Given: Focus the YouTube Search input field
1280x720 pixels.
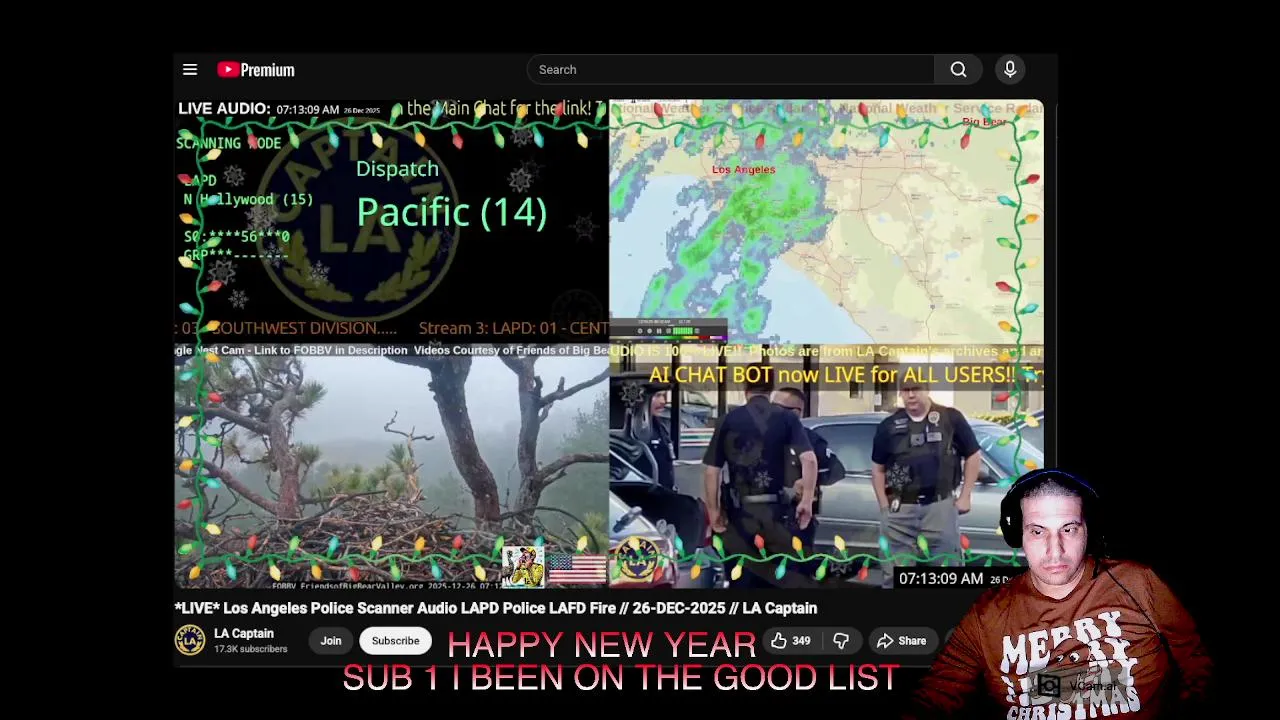Looking at the screenshot, I should pyautogui.click(x=730, y=70).
